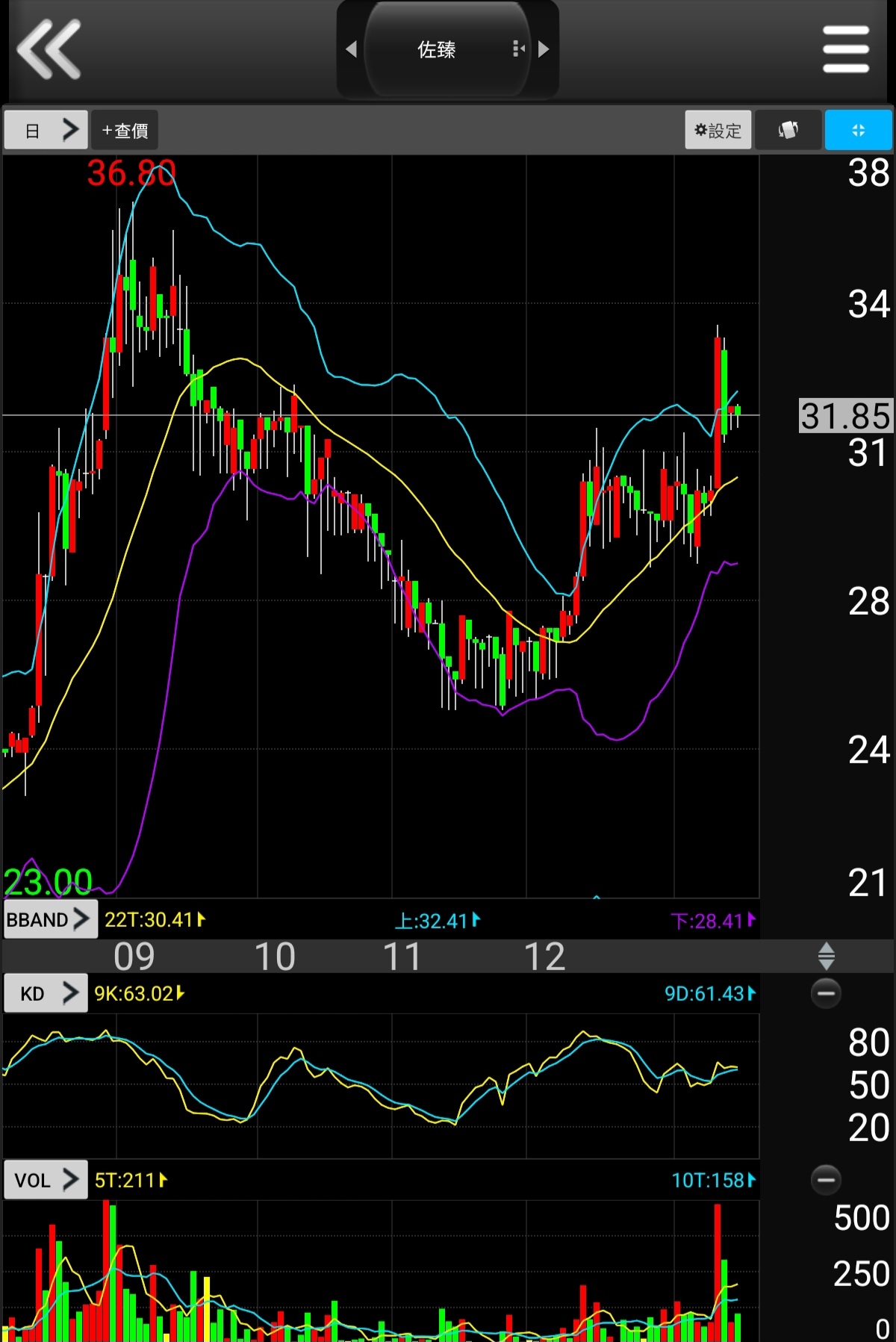896x1342 pixels.
Task: Tap the 9D:61.43 value label
Action: coord(709,993)
